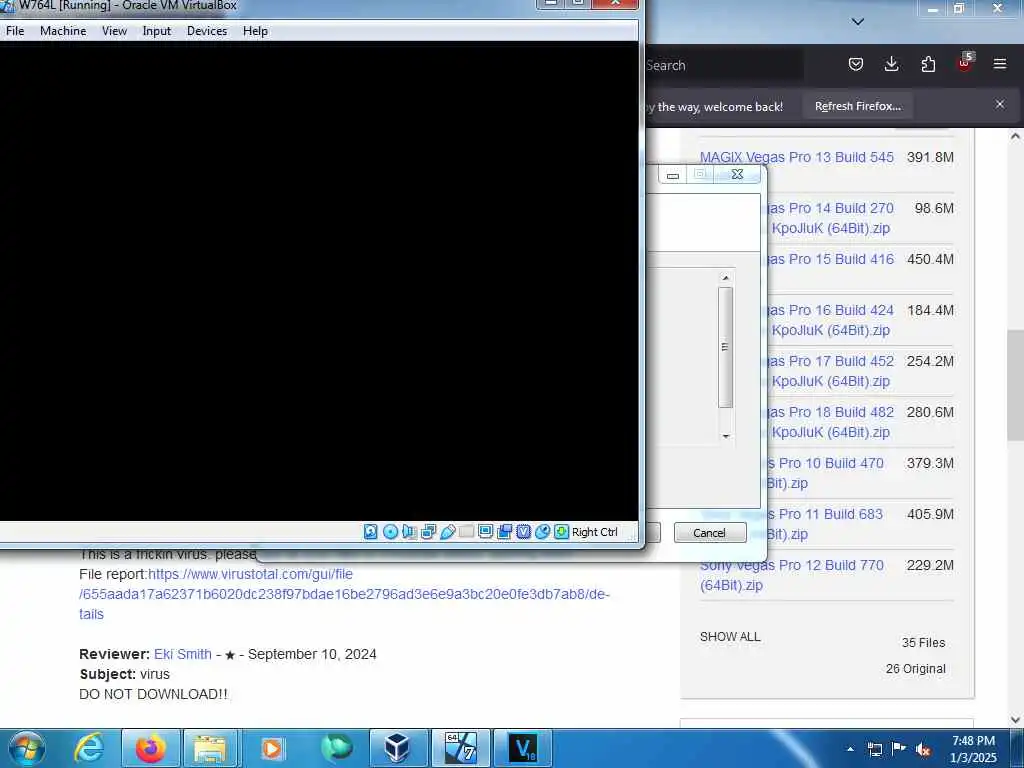Click the Vegas Pro V18 taskbar icon
Screen dimensions: 1024x768
tap(522, 748)
